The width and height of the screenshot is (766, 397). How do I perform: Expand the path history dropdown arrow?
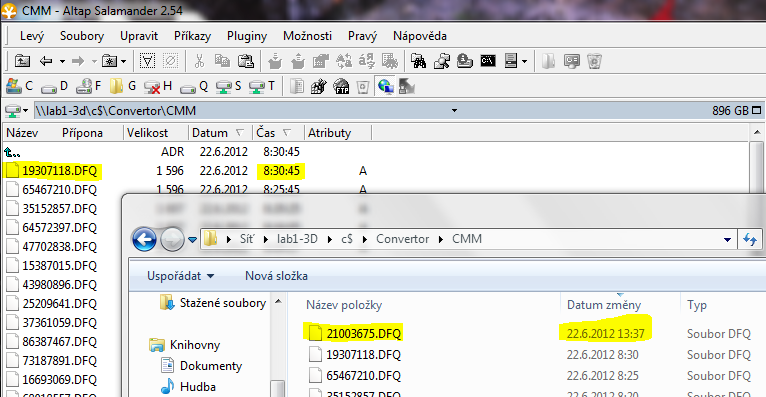click(x=454, y=111)
